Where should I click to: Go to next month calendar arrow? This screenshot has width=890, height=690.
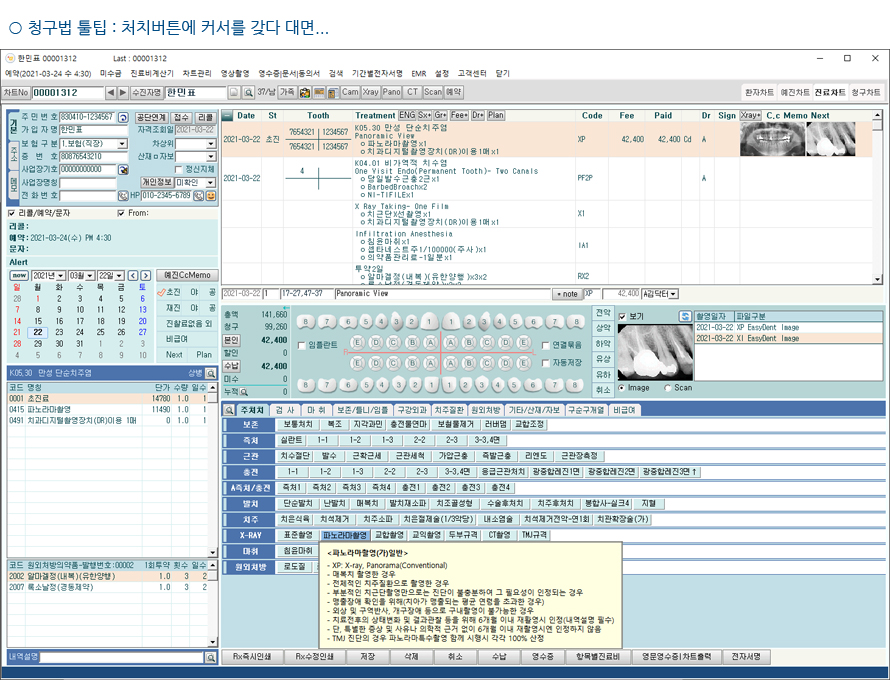(x=145, y=275)
